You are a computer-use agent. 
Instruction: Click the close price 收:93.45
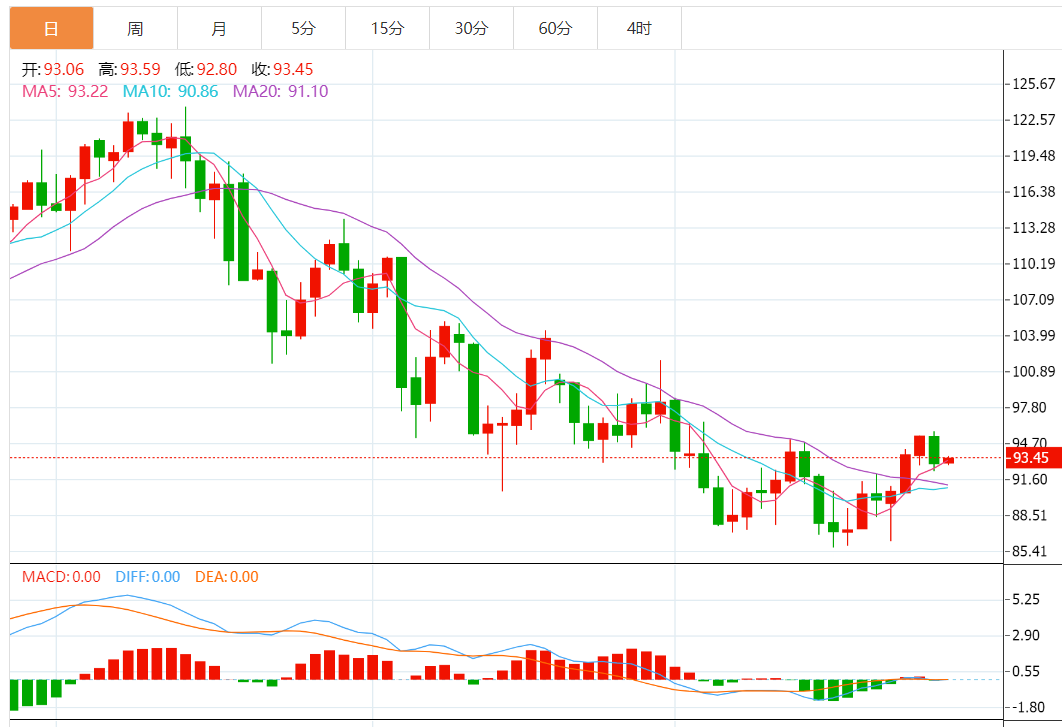pyautogui.click(x=282, y=69)
